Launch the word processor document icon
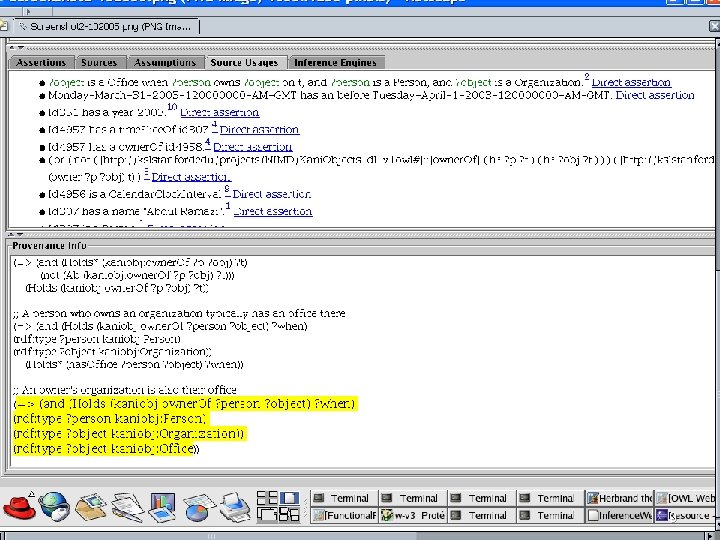The height and width of the screenshot is (540, 720). (127, 507)
